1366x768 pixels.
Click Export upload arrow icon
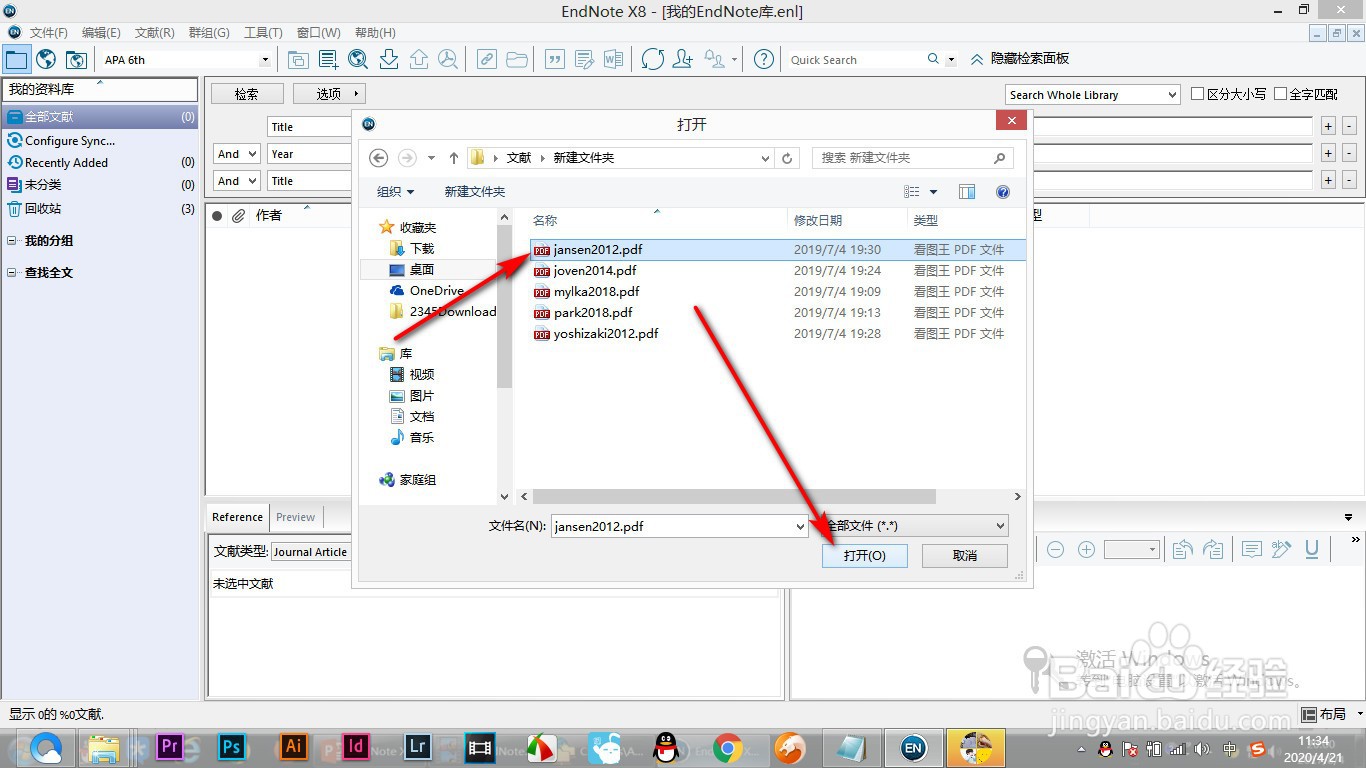point(419,59)
